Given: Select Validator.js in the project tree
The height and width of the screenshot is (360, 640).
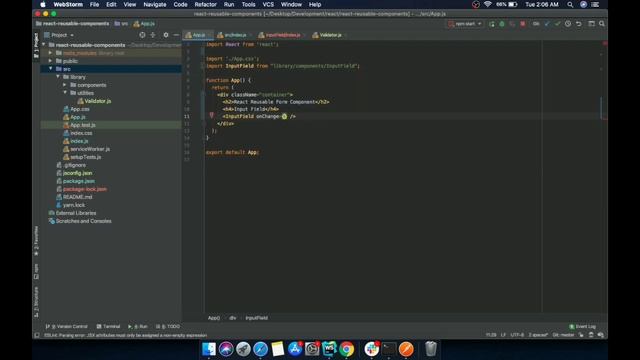Looking at the screenshot, I should 94,101.
